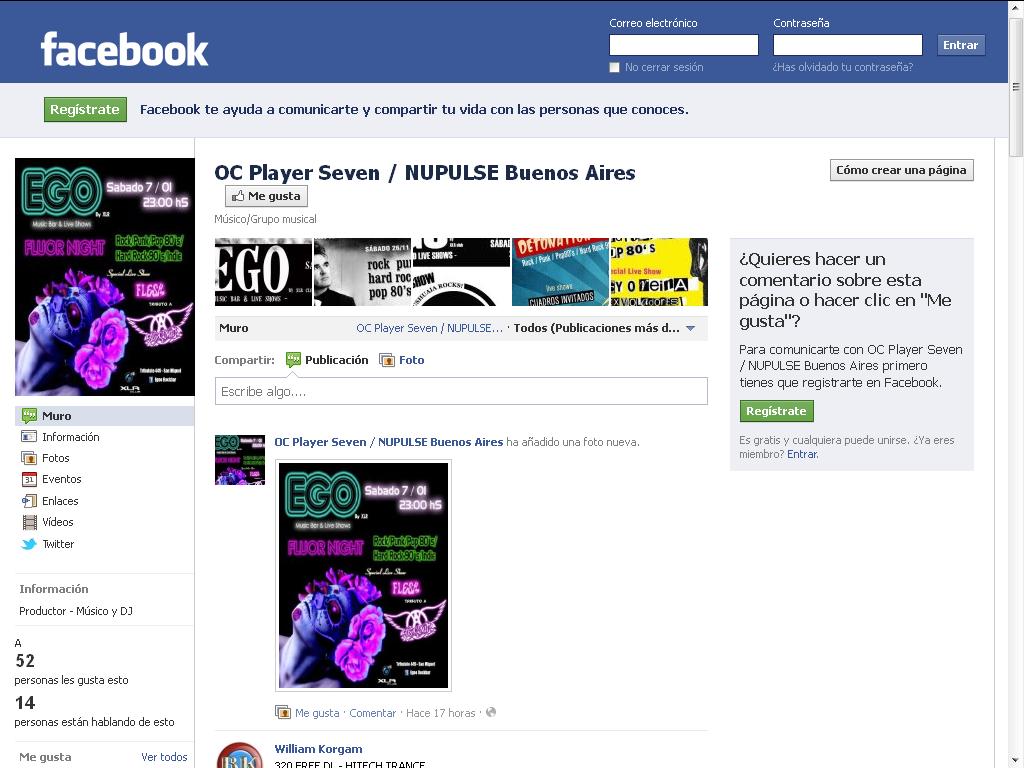Click Productor - Músico y DJ text
The width and height of the screenshot is (1024, 768).
(x=76, y=611)
